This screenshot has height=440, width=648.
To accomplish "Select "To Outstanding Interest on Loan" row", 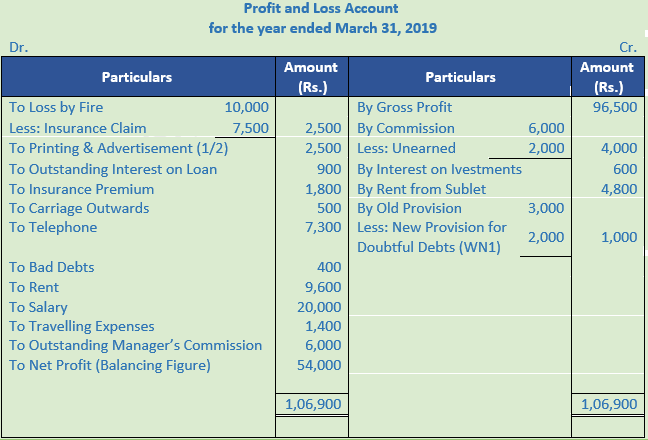I will (x=113, y=169).
